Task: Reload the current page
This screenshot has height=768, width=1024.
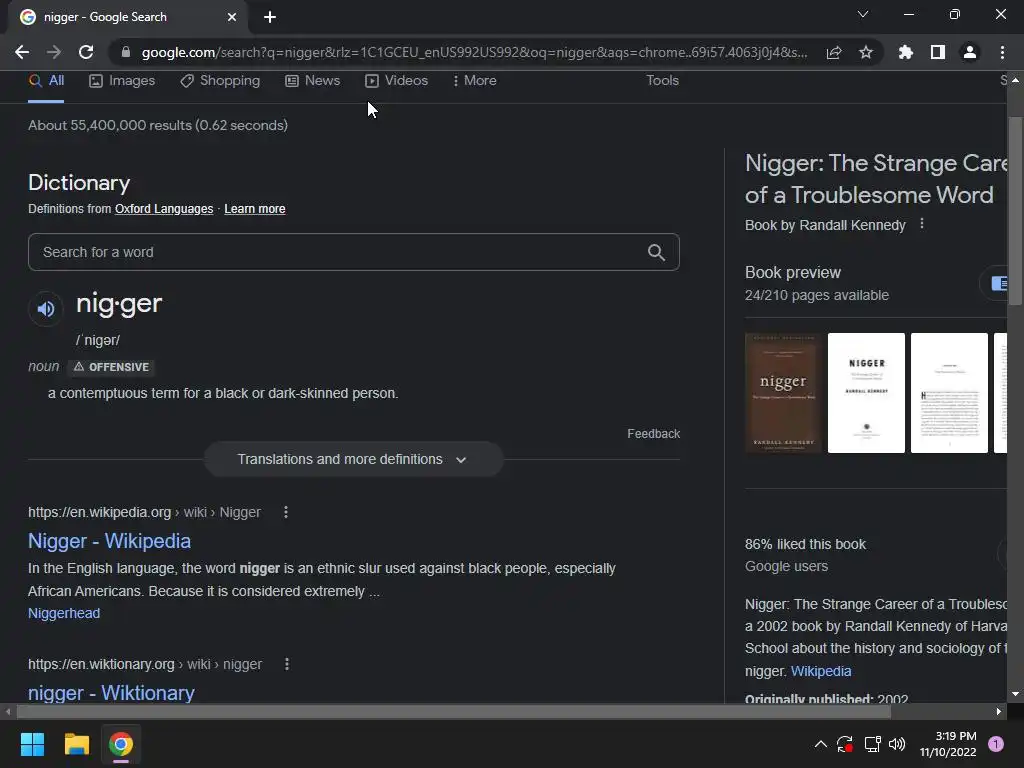Action: tap(86, 52)
